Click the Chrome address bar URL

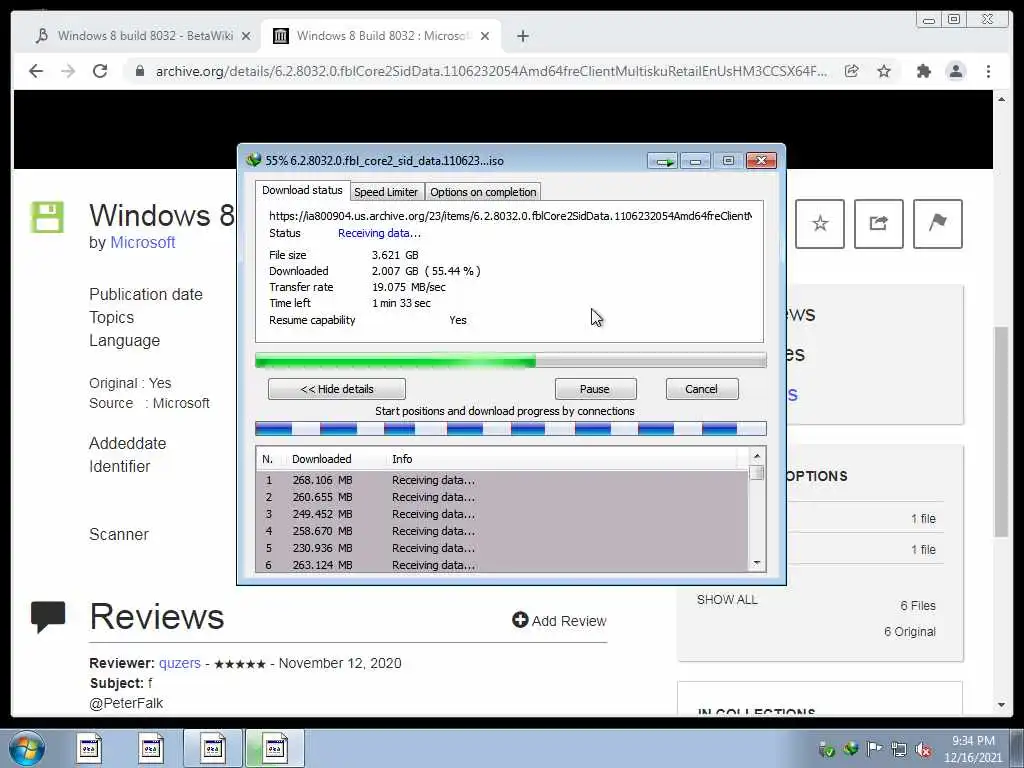pos(491,71)
